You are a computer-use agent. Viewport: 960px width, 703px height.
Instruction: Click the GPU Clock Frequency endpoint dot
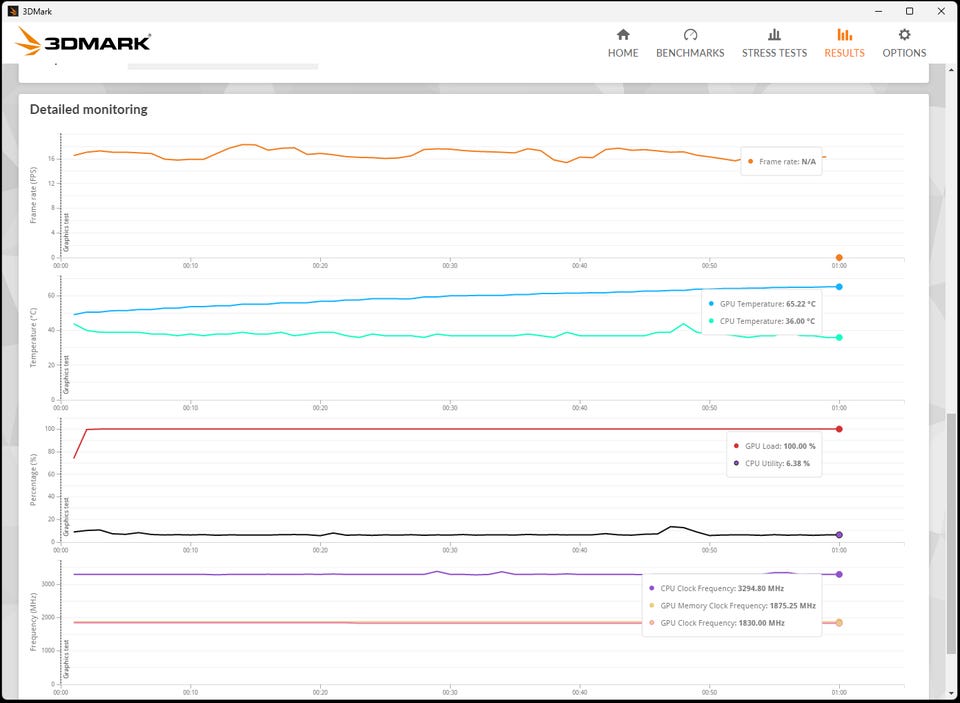tap(839, 623)
